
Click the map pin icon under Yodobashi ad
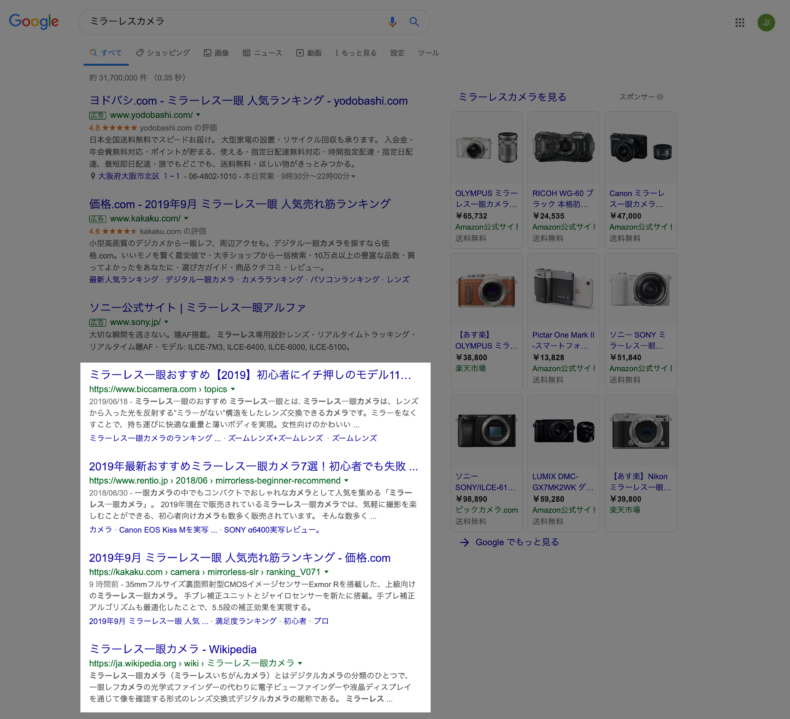coord(92,176)
